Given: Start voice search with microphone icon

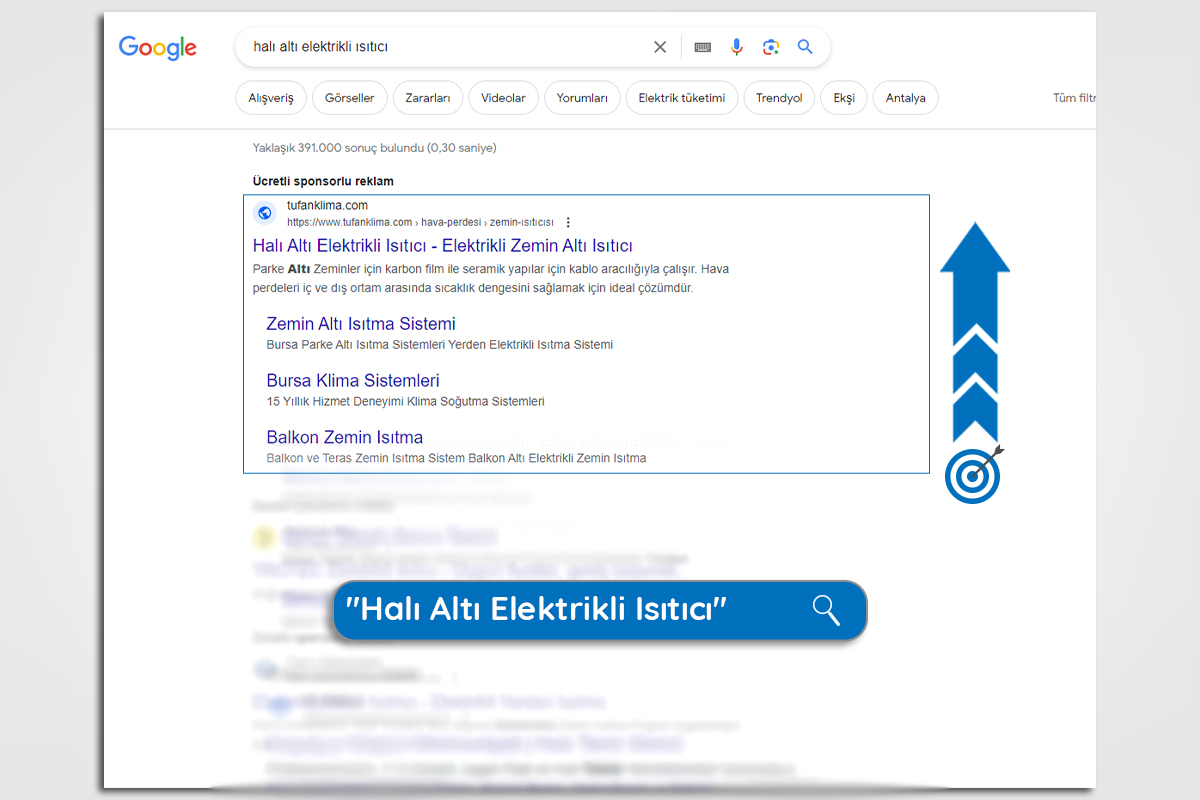Looking at the screenshot, I should 737,47.
